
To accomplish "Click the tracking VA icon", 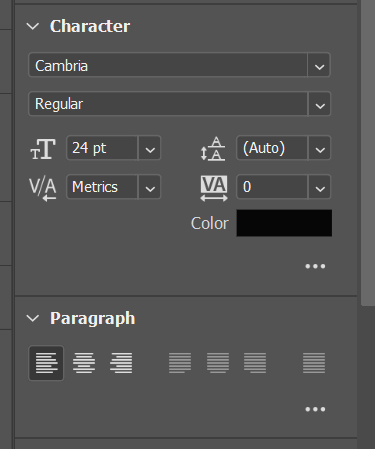I will [214, 188].
